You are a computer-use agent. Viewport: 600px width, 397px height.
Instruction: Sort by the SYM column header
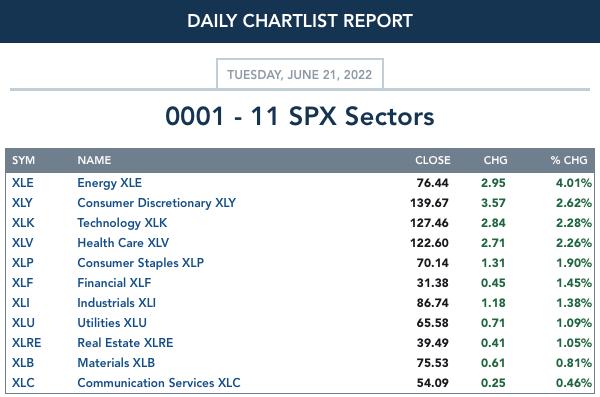pyautogui.click(x=23, y=160)
